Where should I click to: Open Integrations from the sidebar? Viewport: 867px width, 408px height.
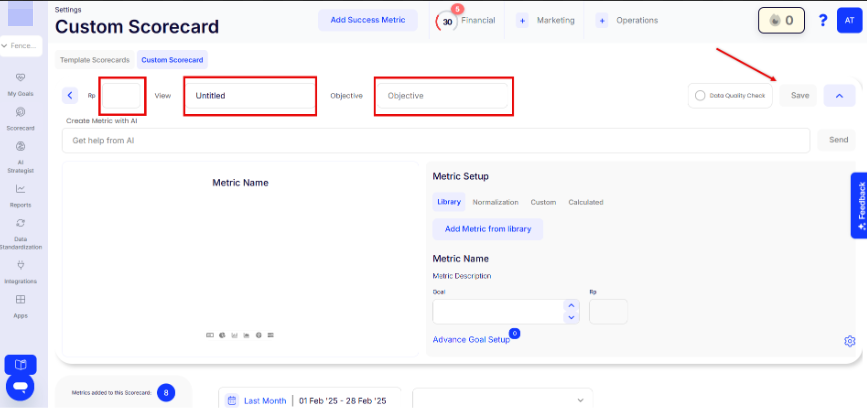(x=21, y=266)
